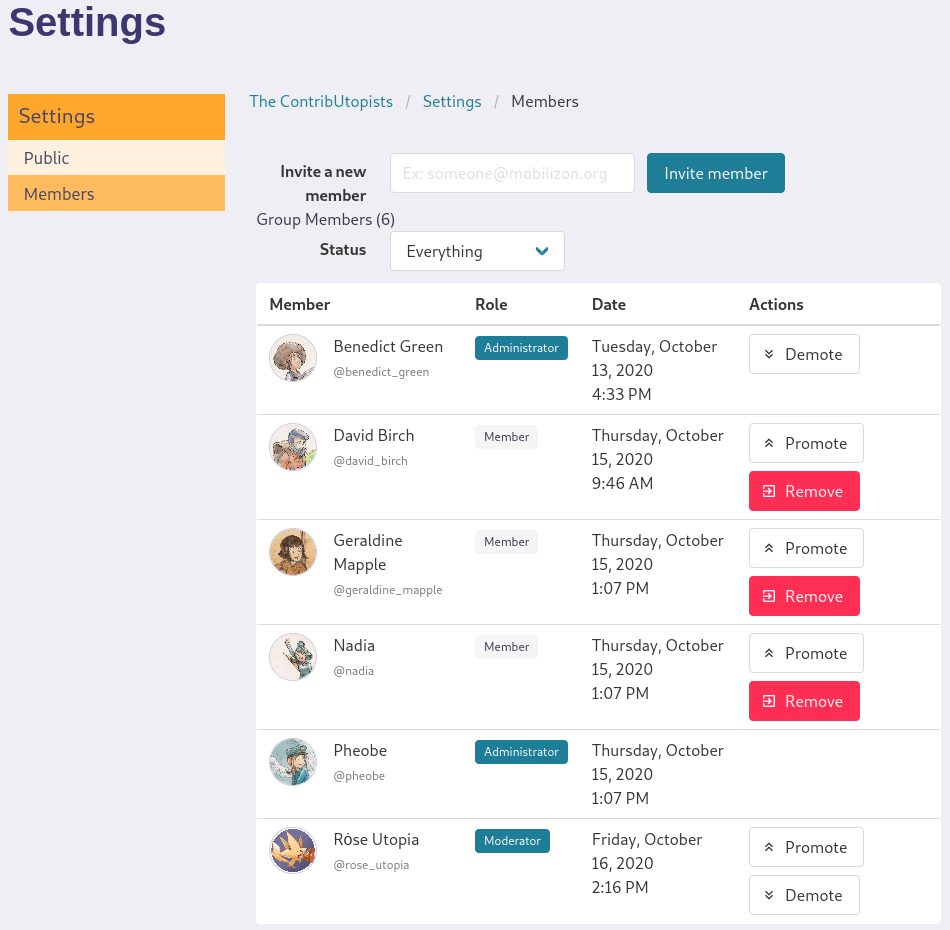This screenshot has height=930, width=950.
Task: Demote Rôse Utopia from Moderator
Action: [804, 895]
